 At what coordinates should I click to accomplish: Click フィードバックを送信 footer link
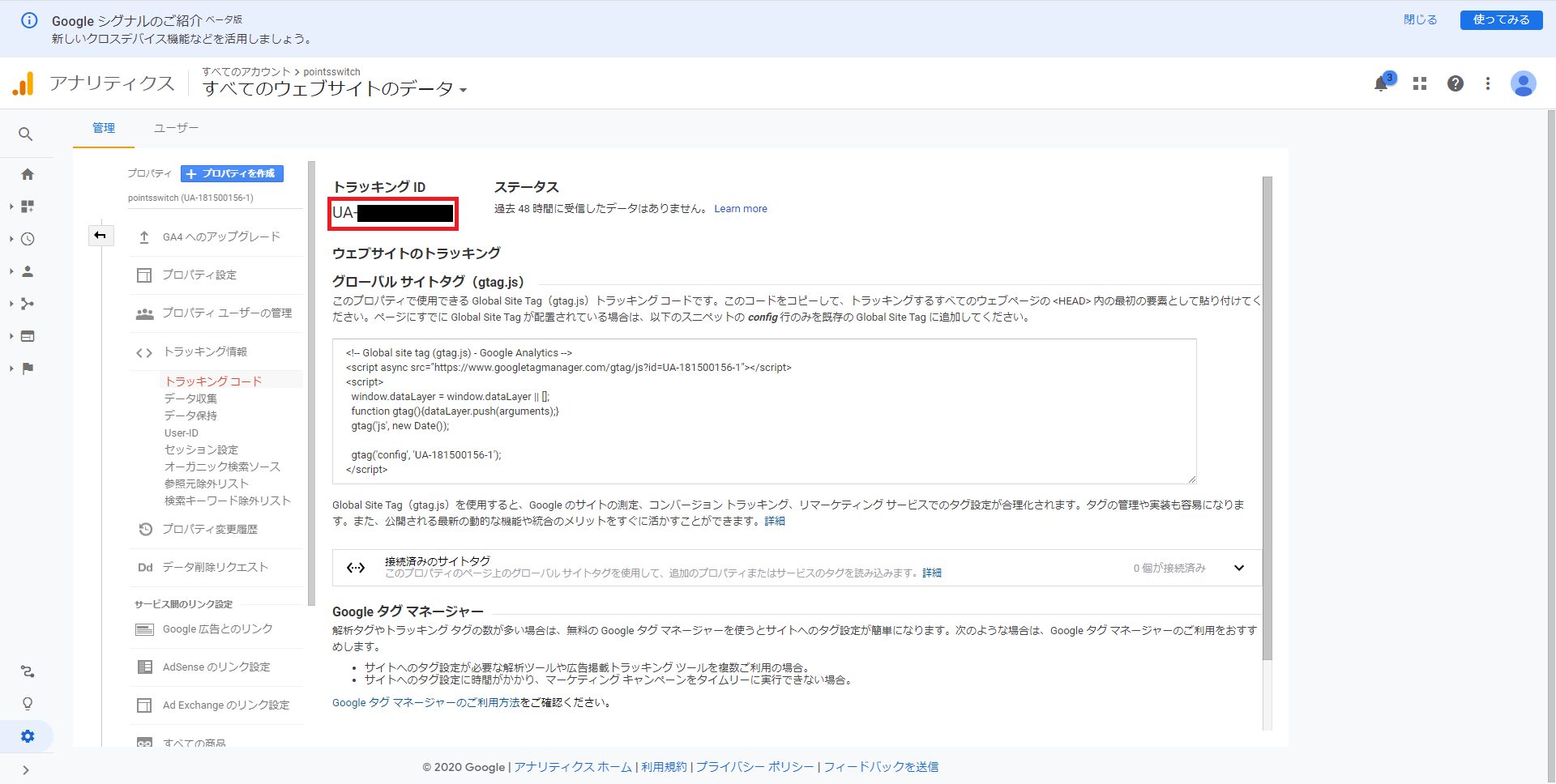pos(881,767)
